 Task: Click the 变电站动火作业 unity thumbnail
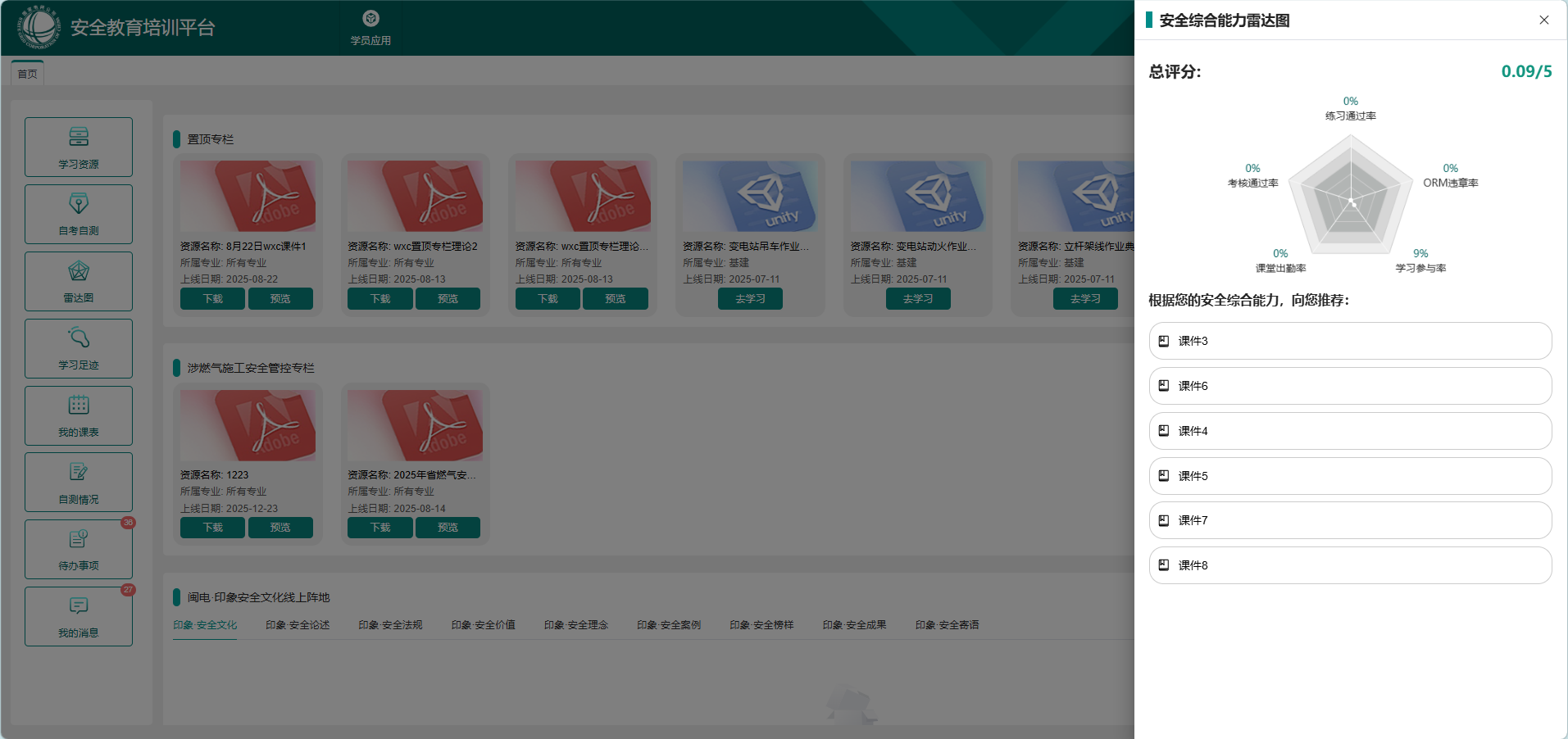[x=918, y=197]
